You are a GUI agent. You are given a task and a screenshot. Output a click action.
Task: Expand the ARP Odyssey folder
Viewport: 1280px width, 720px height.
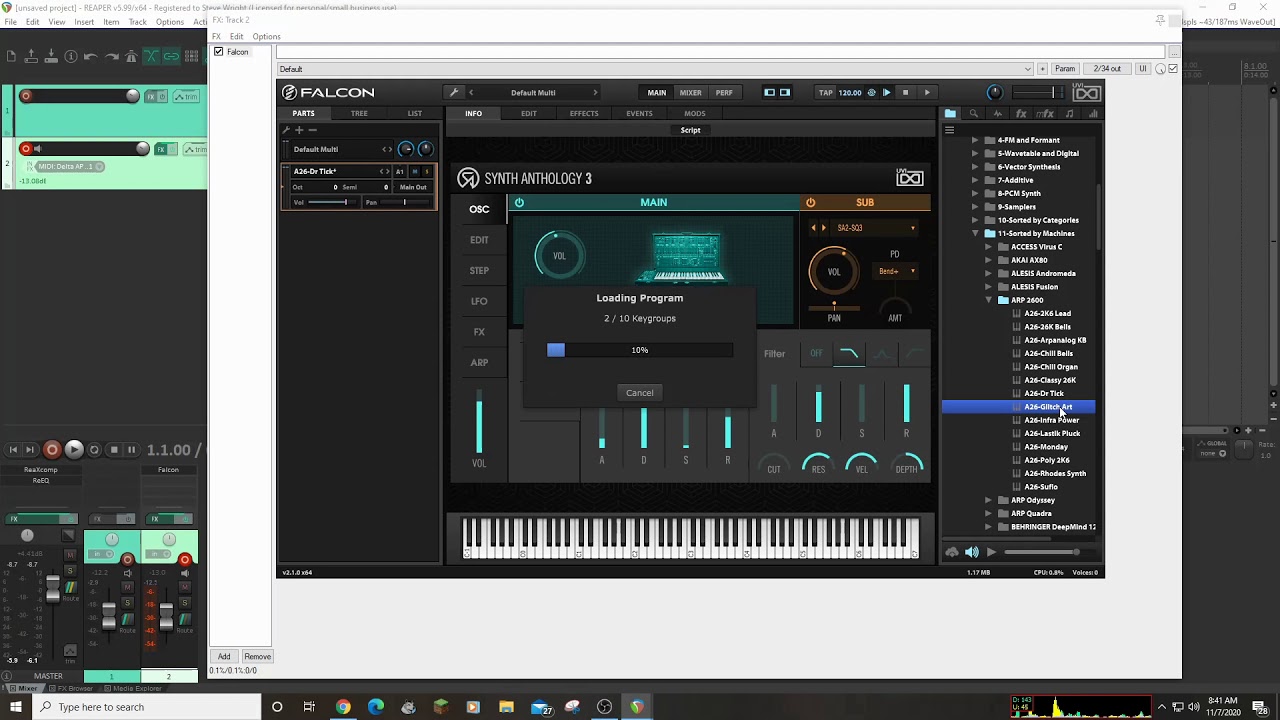click(x=989, y=500)
